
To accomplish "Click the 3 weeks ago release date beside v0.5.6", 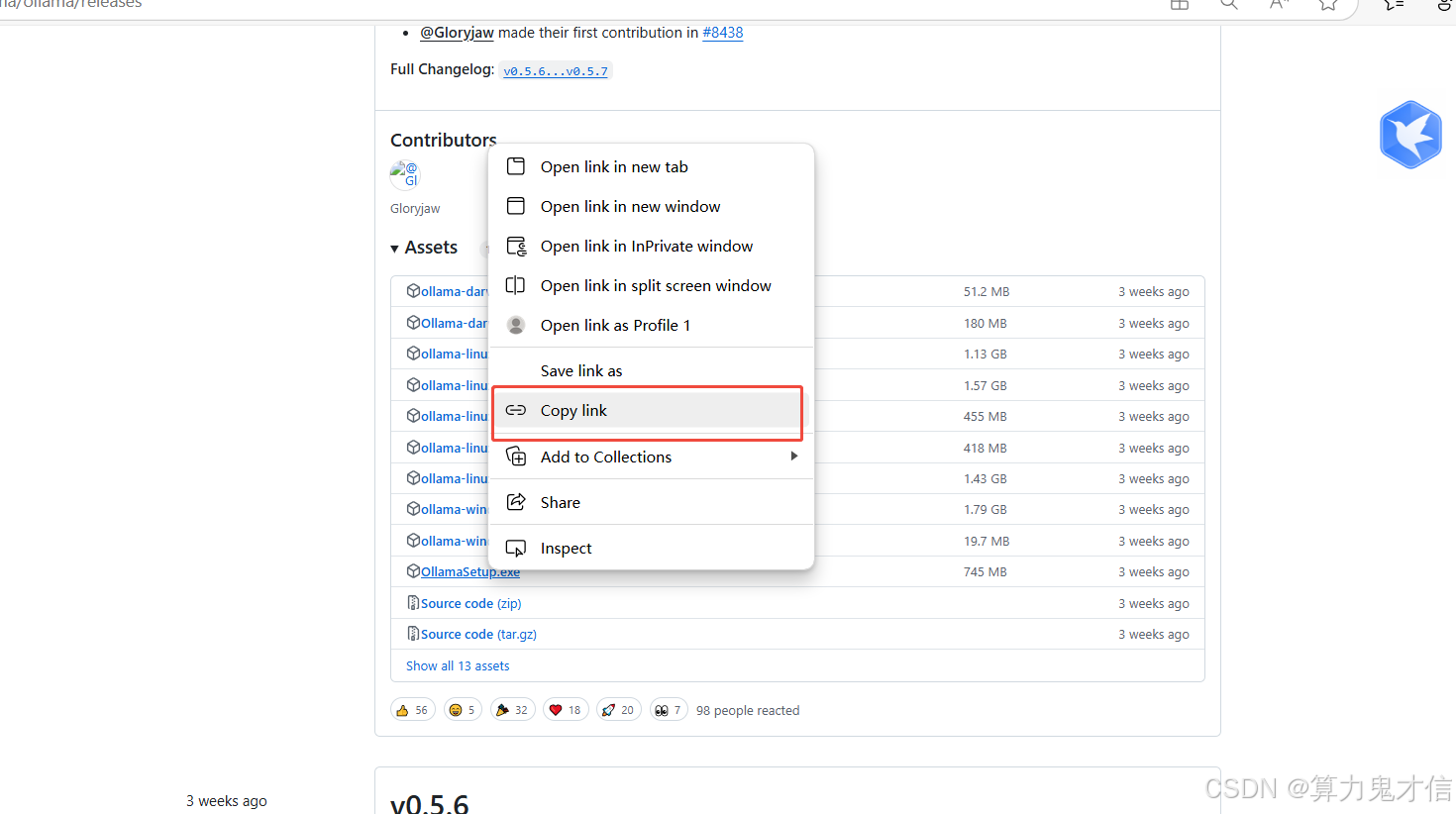I will point(227,800).
